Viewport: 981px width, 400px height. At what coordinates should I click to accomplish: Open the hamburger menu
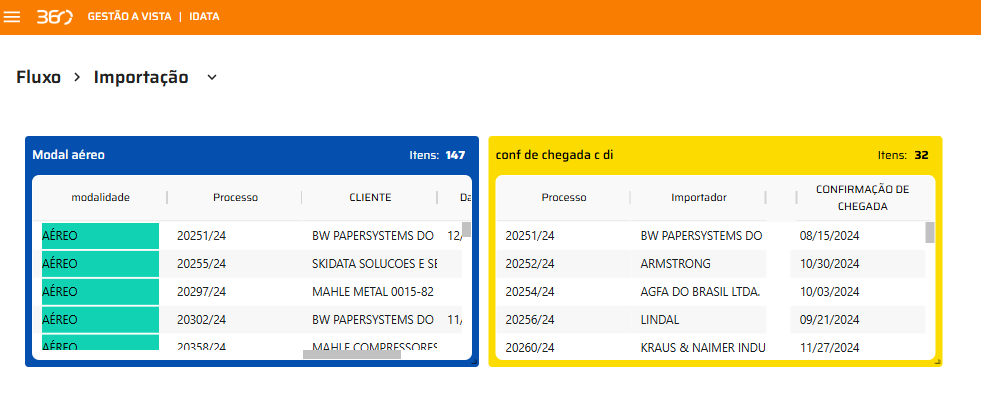tap(12, 17)
